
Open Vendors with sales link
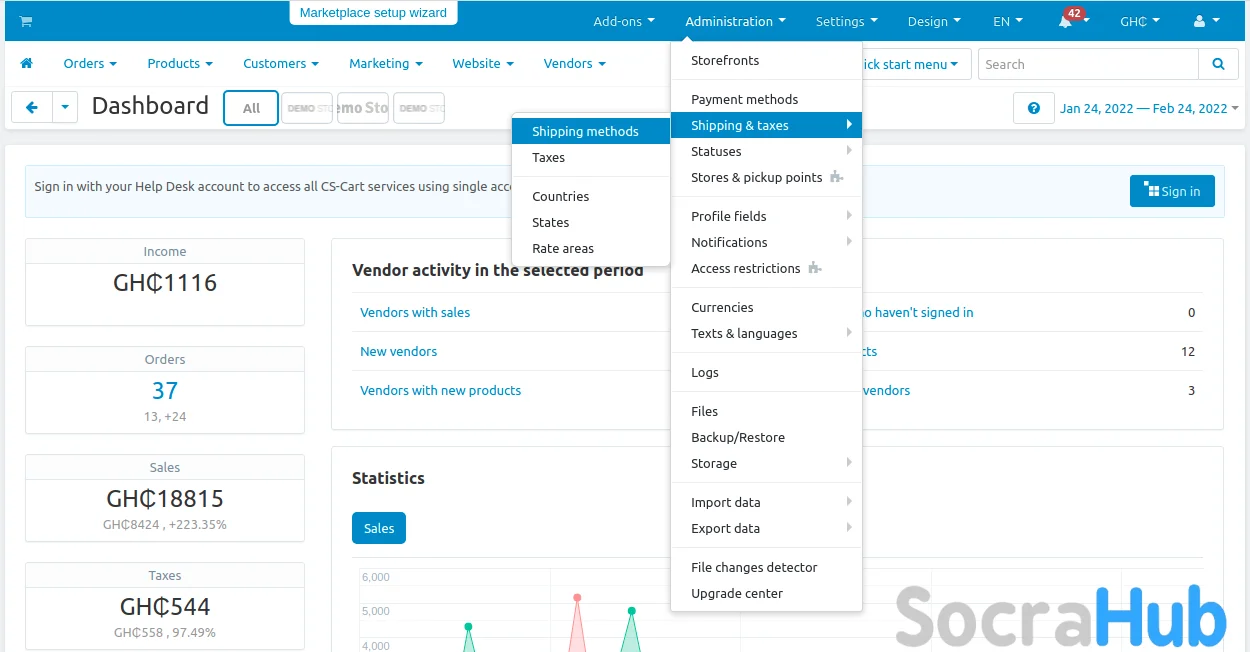(415, 312)
